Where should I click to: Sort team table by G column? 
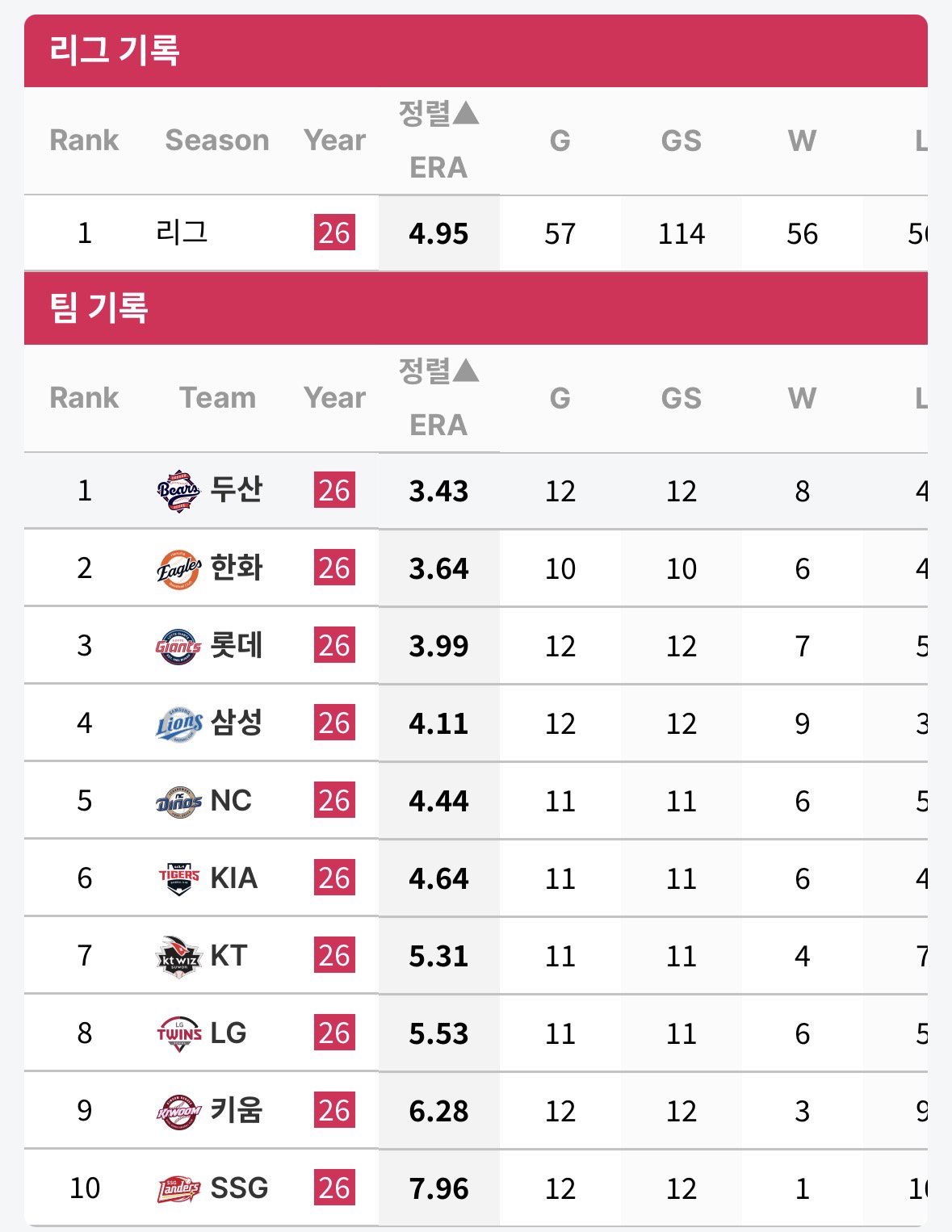pos(560,398)
